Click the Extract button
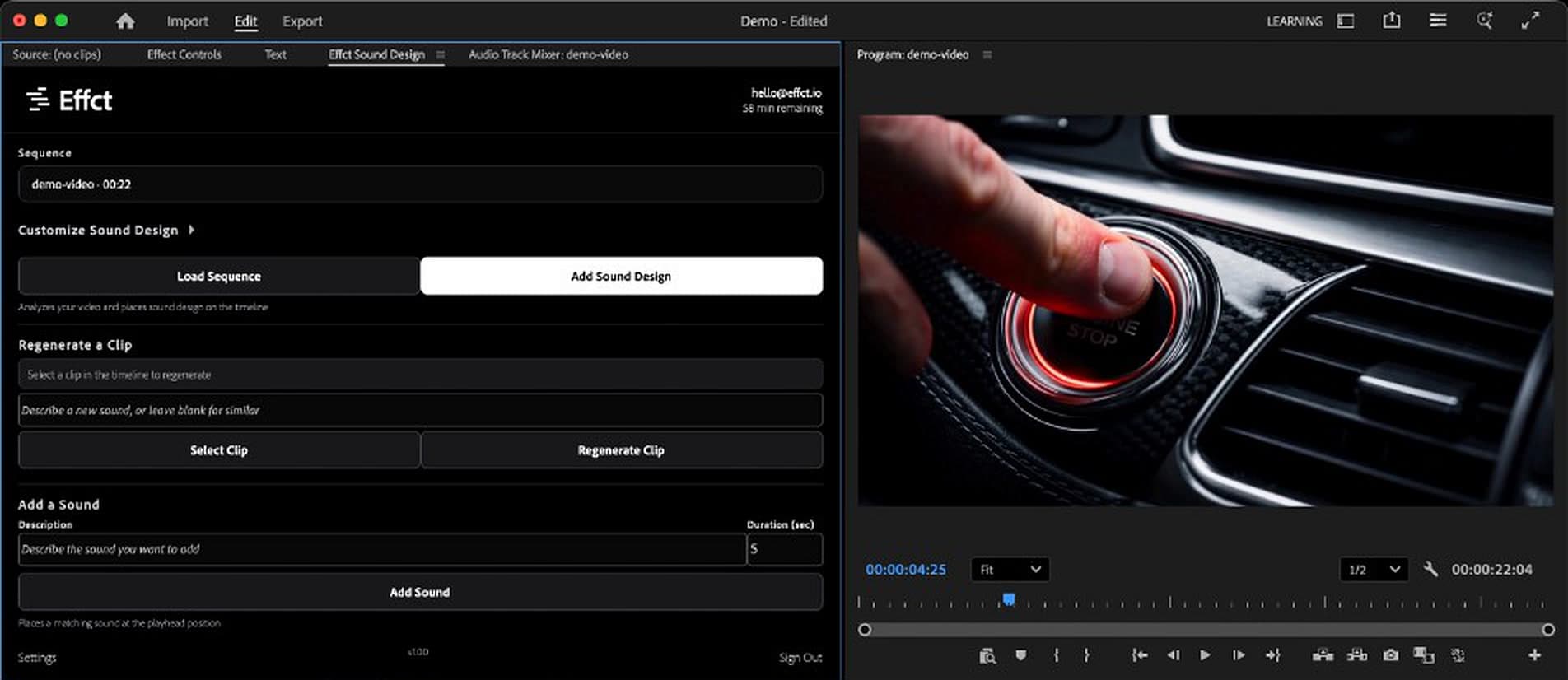1568x680 pixels. tap(1356, 655)
